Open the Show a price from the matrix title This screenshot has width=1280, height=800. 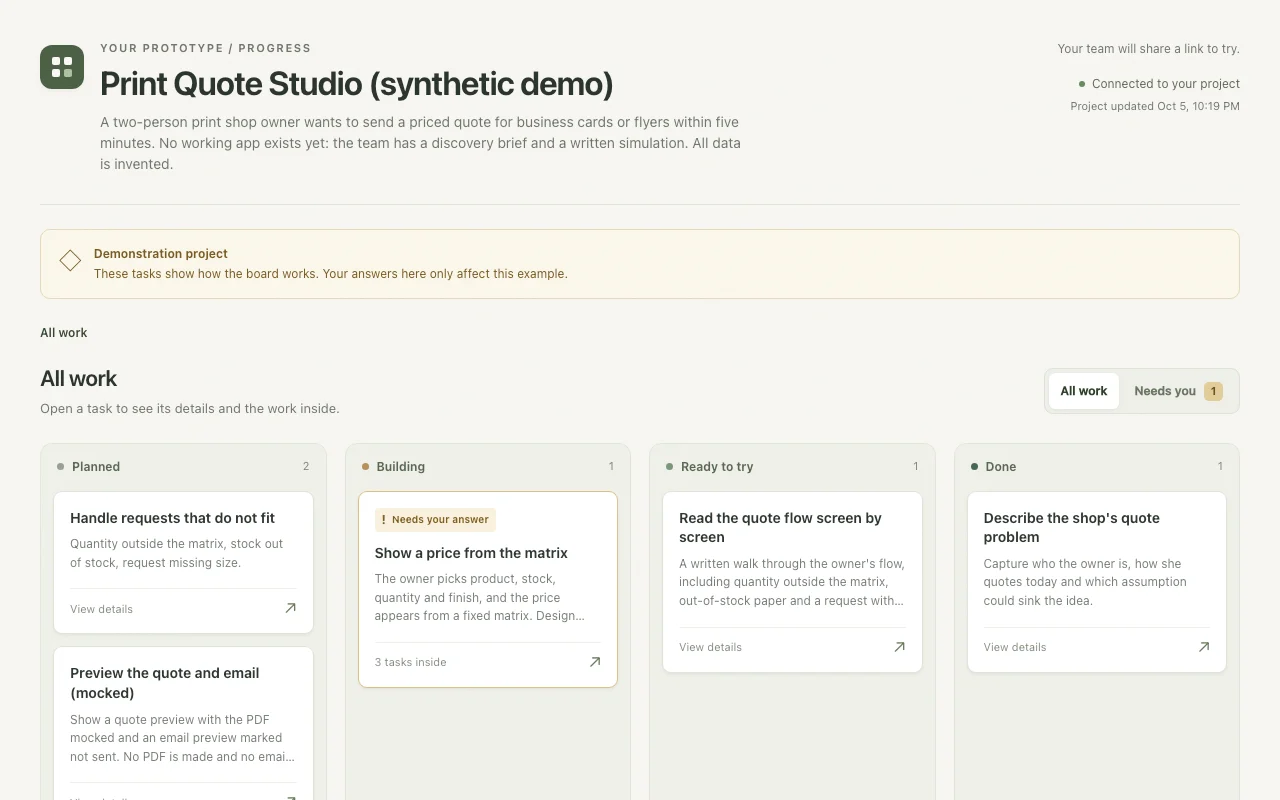pos(471,553)
